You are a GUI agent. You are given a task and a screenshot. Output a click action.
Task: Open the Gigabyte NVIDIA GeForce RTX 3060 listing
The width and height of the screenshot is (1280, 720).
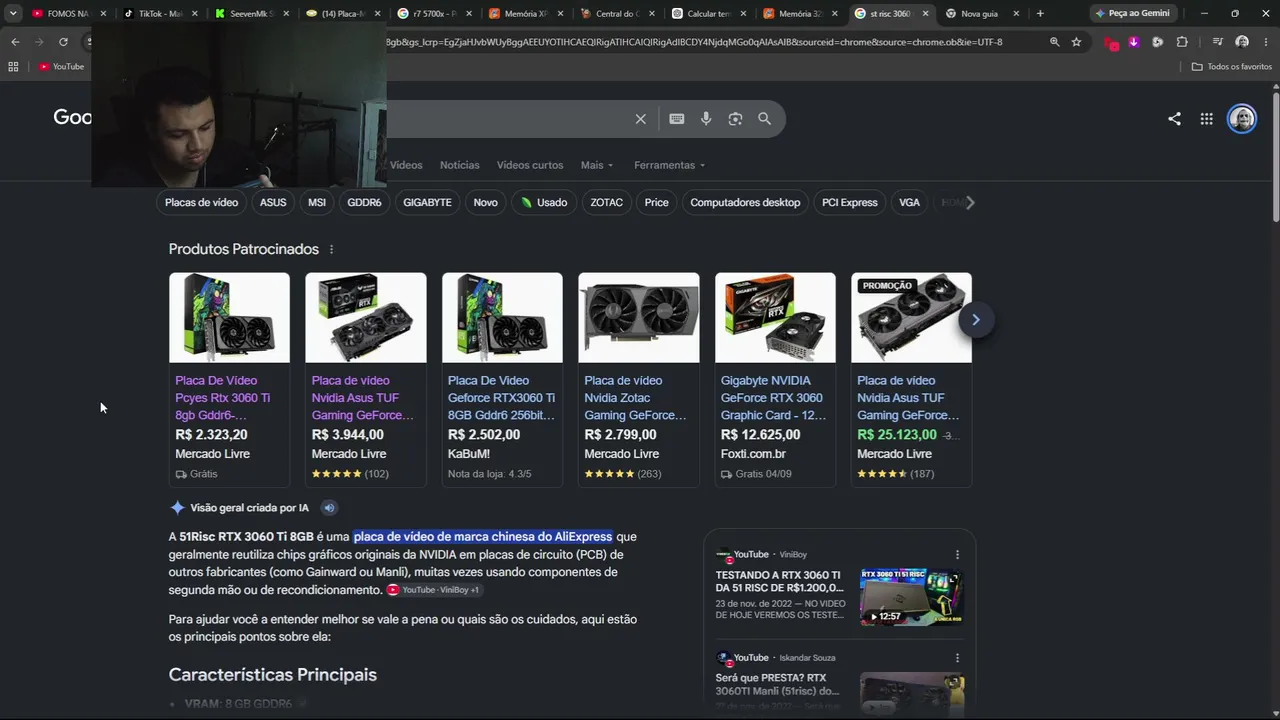click(x=775, y=380)
